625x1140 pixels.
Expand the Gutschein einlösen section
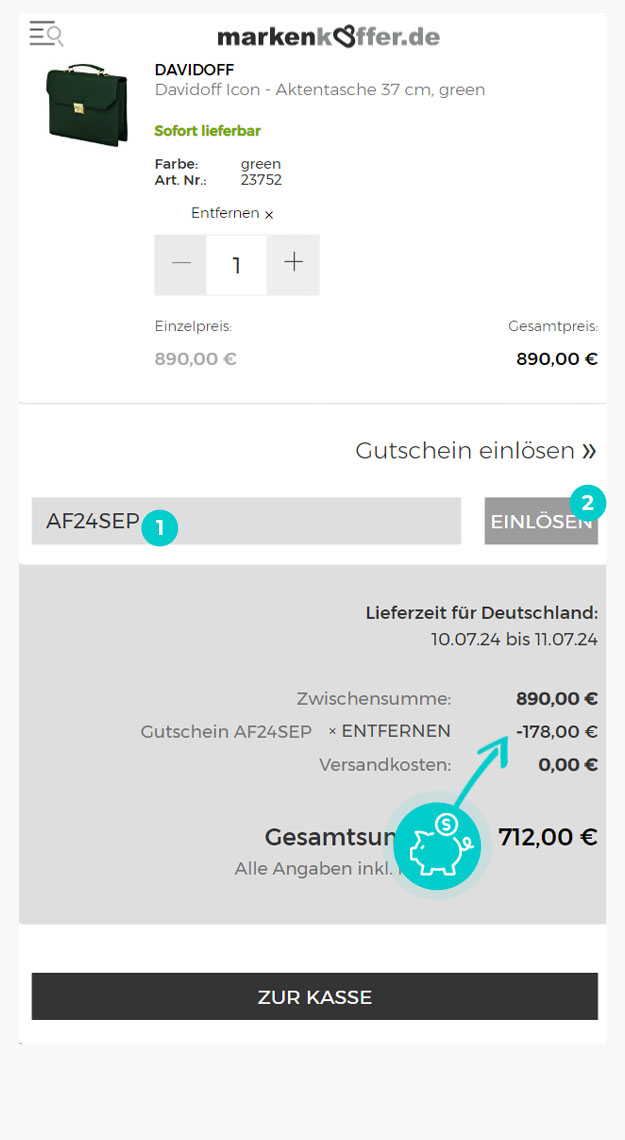[476, 451]
